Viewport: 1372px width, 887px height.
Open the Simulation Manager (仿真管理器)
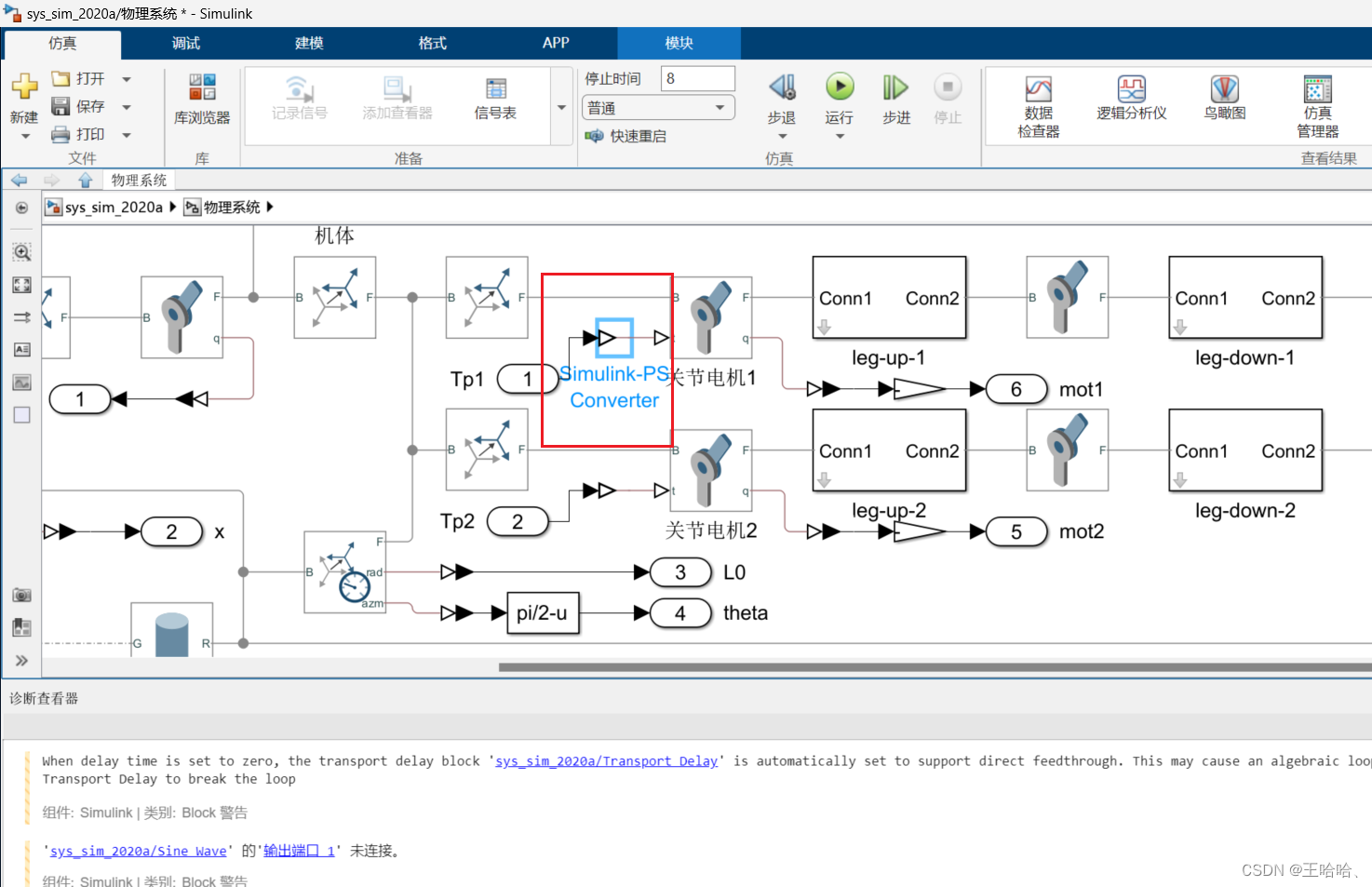tap(1318, 107)
